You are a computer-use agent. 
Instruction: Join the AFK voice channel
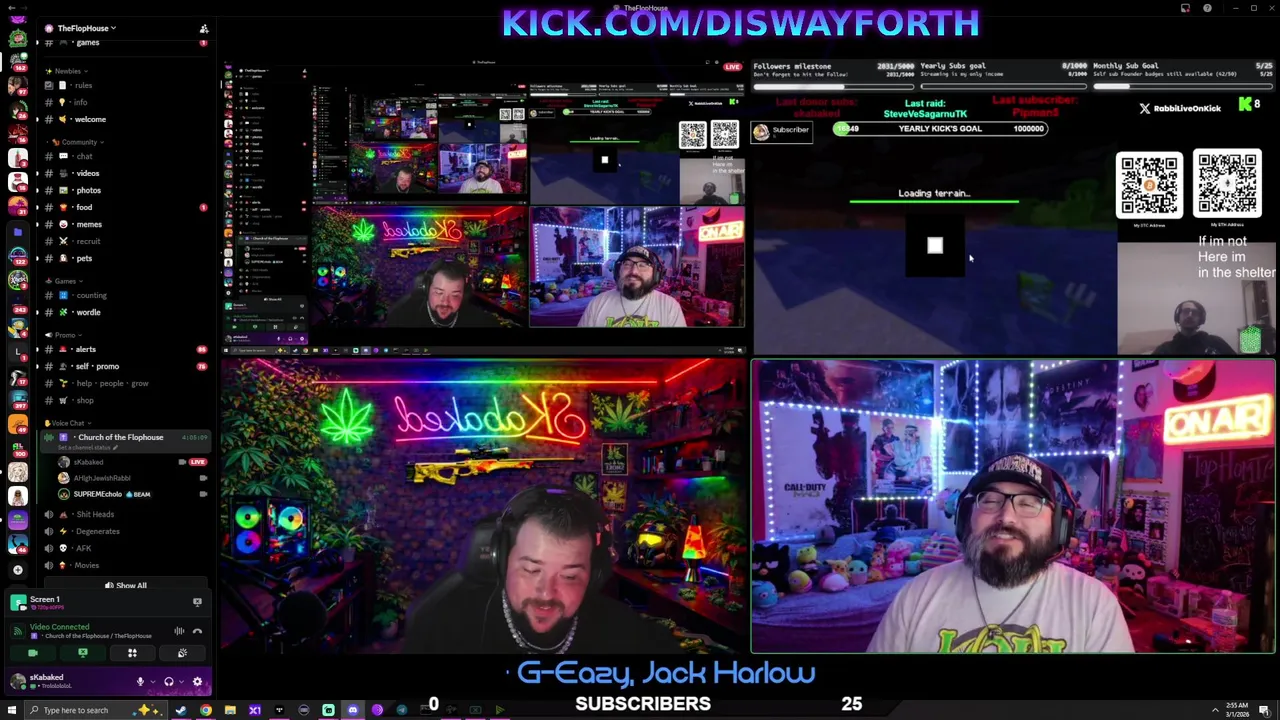click(125, 548)
